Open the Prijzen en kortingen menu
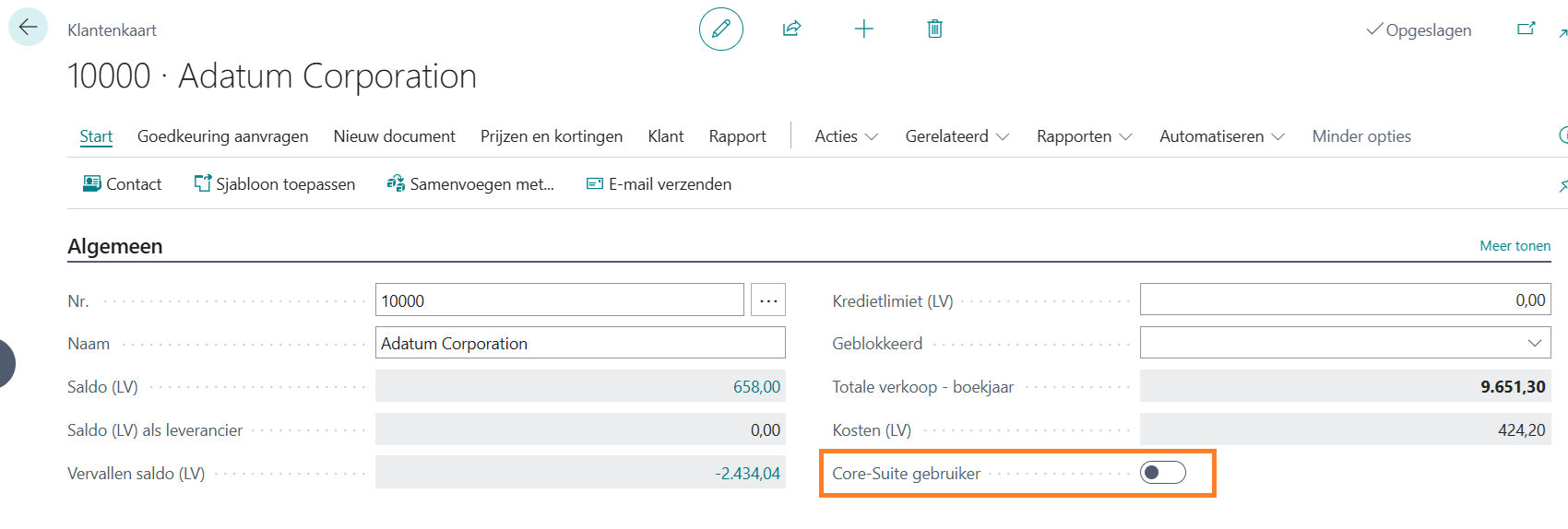Screen dimensions: 1568x529 click(x=551, y=136)
